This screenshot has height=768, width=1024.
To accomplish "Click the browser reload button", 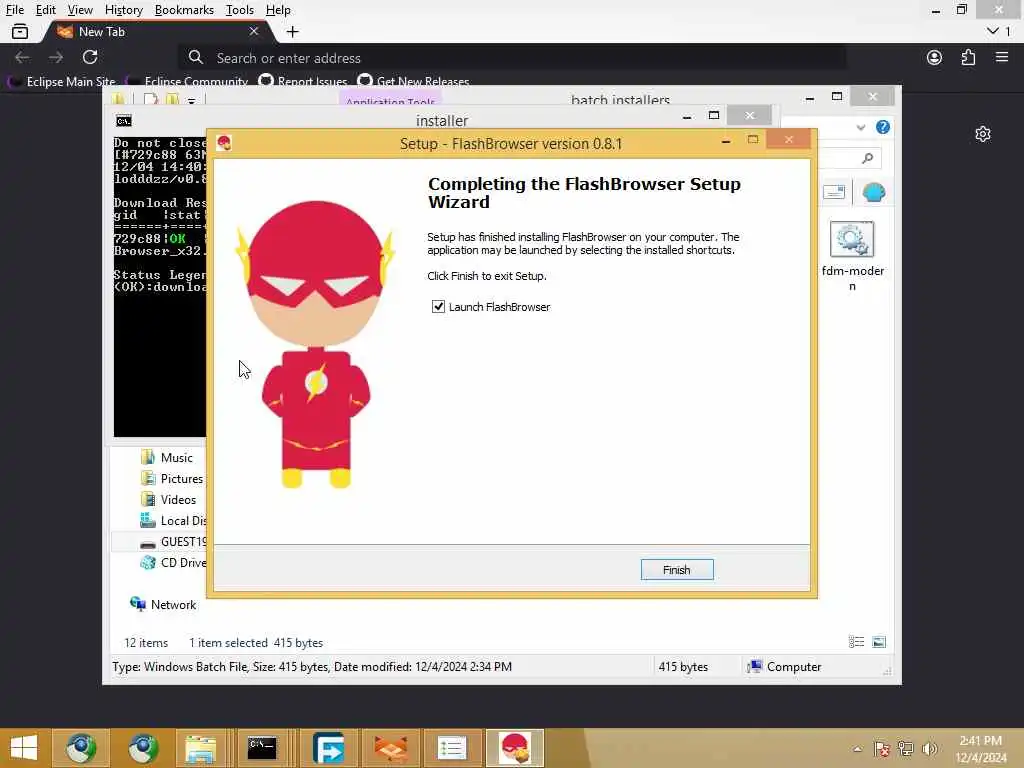I will click(90, 57).
